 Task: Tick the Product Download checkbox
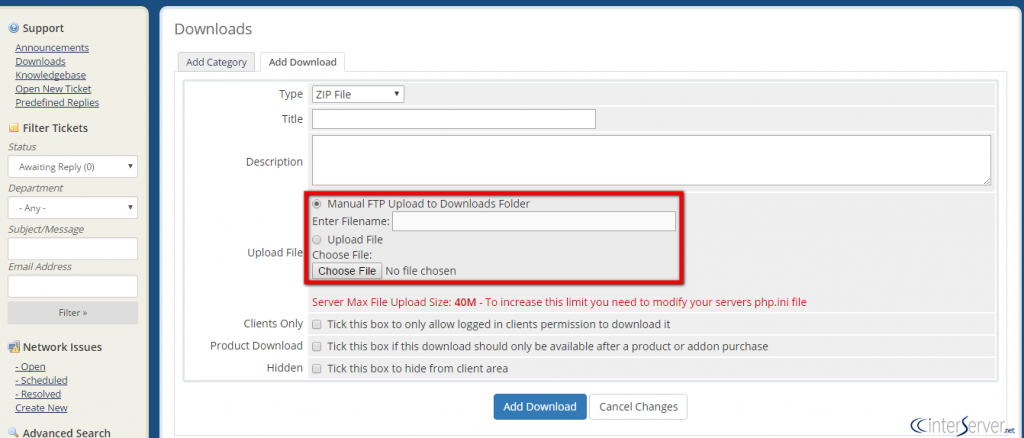click(317, 346)
